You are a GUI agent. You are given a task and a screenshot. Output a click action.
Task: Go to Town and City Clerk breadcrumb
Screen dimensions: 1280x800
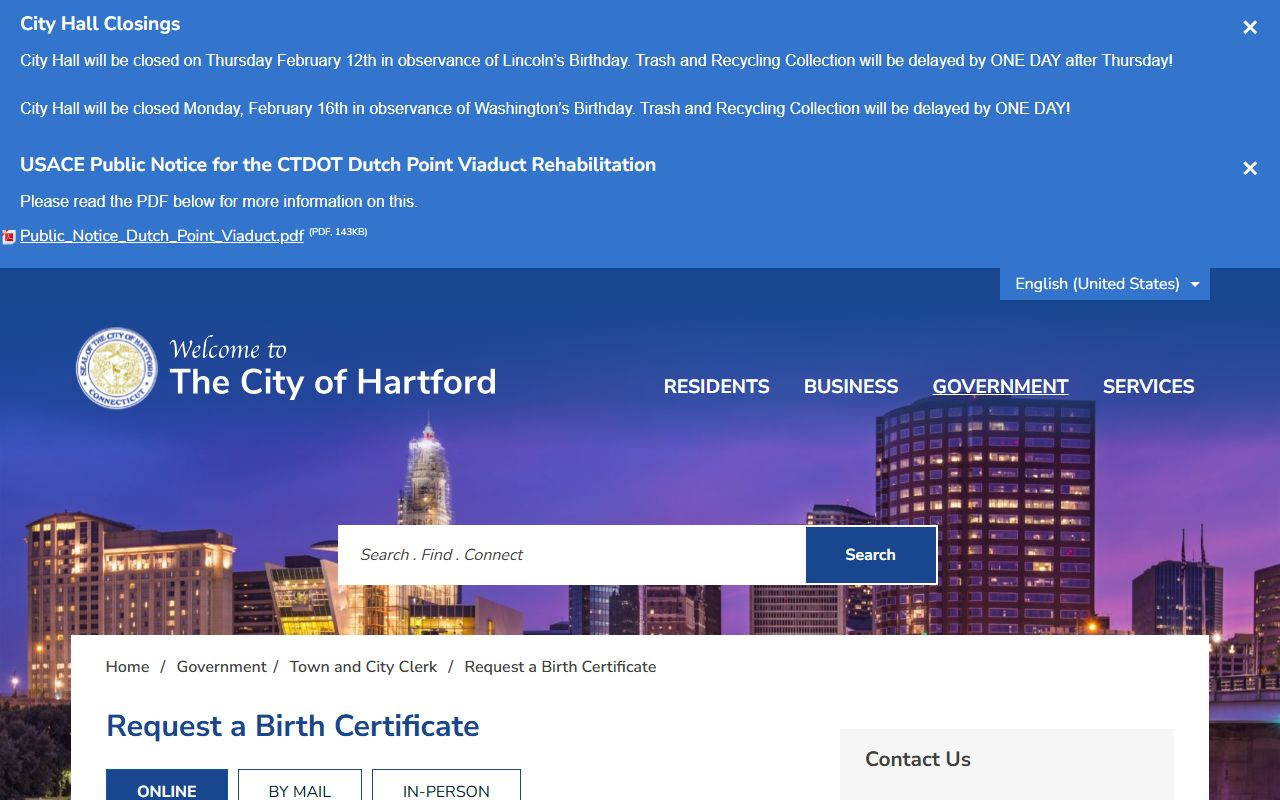364,667
